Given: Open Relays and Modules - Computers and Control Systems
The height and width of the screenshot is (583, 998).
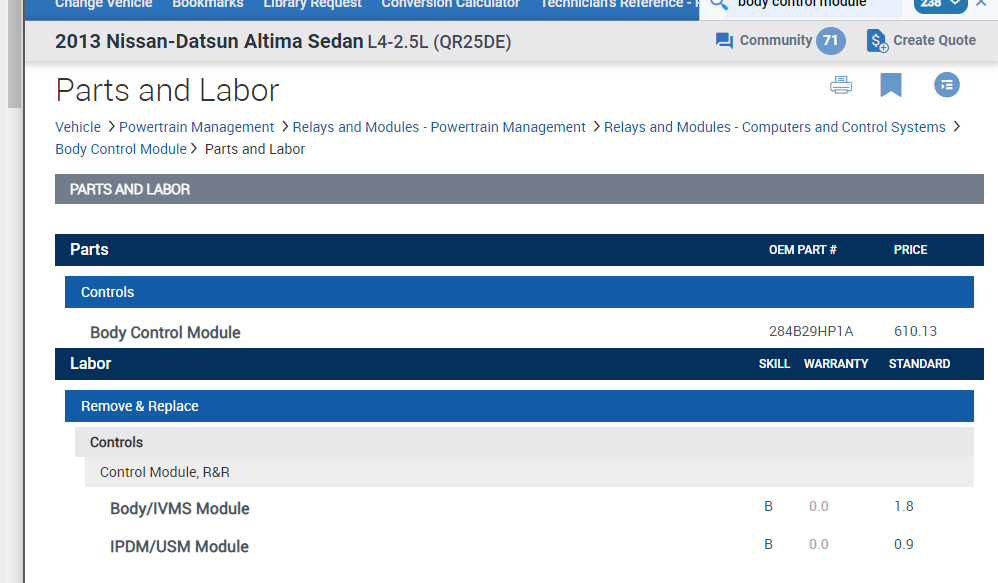Looking at the screenshot, I should point(775,127).
